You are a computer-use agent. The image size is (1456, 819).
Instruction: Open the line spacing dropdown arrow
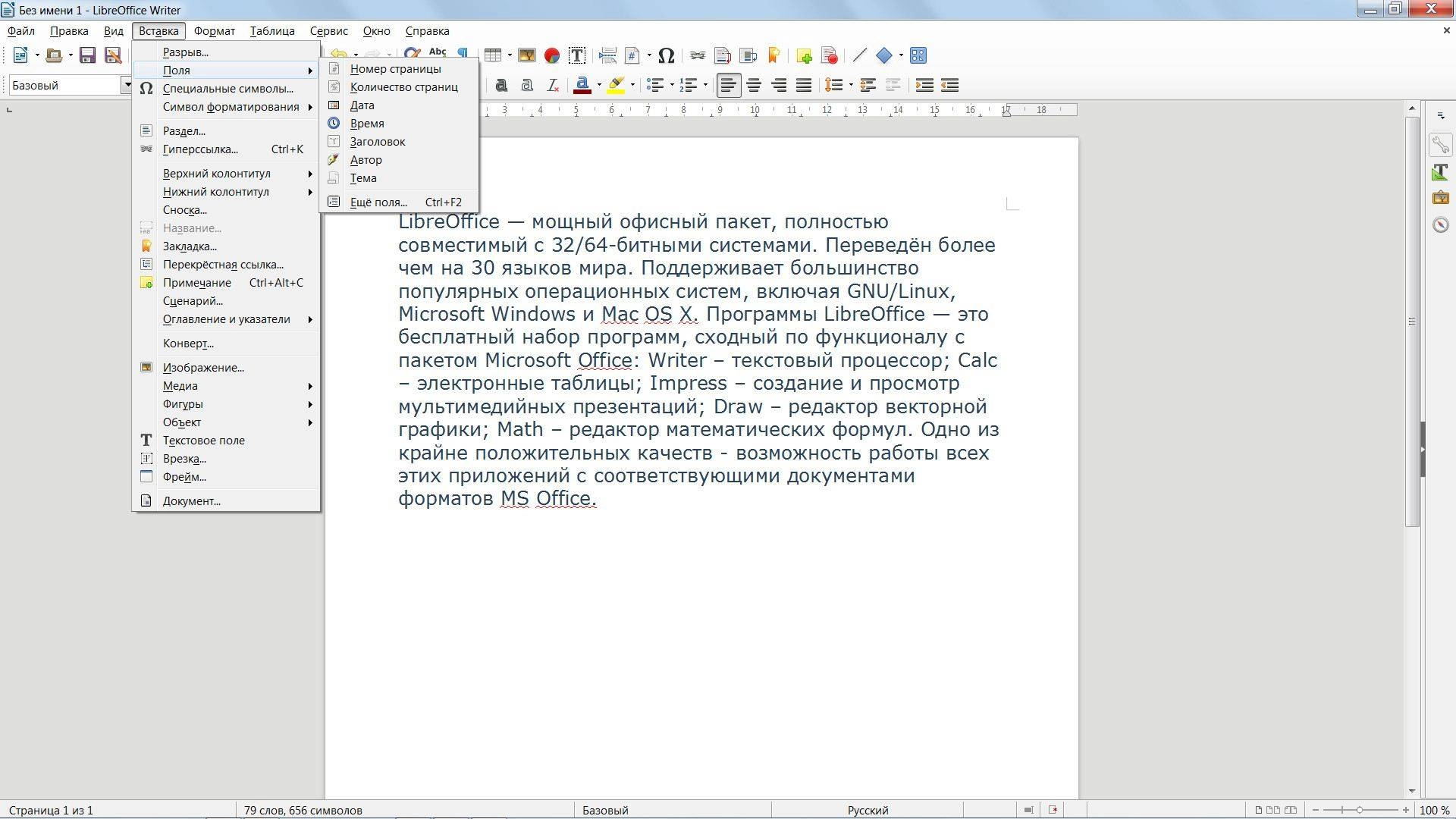[850, 85]
